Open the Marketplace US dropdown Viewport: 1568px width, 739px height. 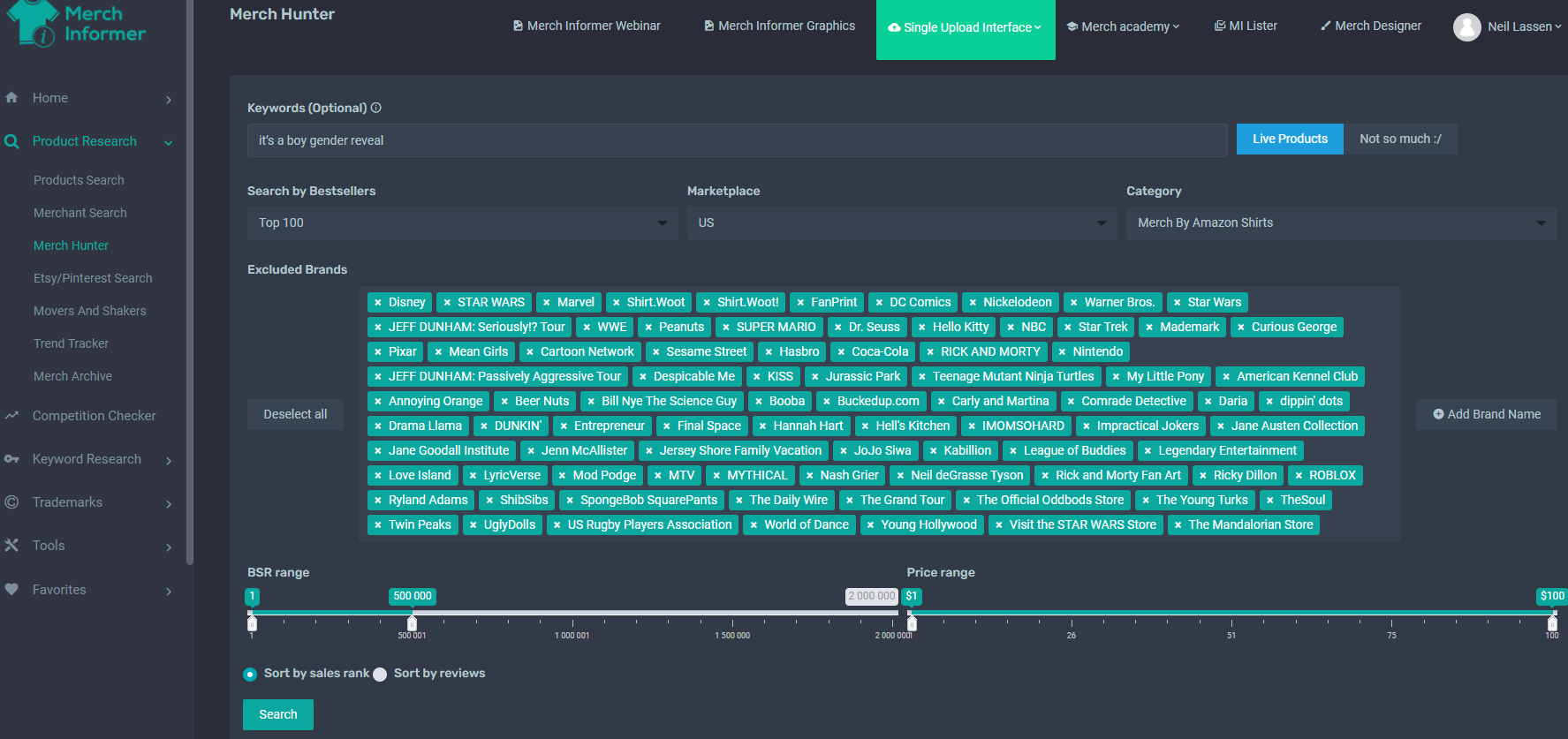point(902,222)
